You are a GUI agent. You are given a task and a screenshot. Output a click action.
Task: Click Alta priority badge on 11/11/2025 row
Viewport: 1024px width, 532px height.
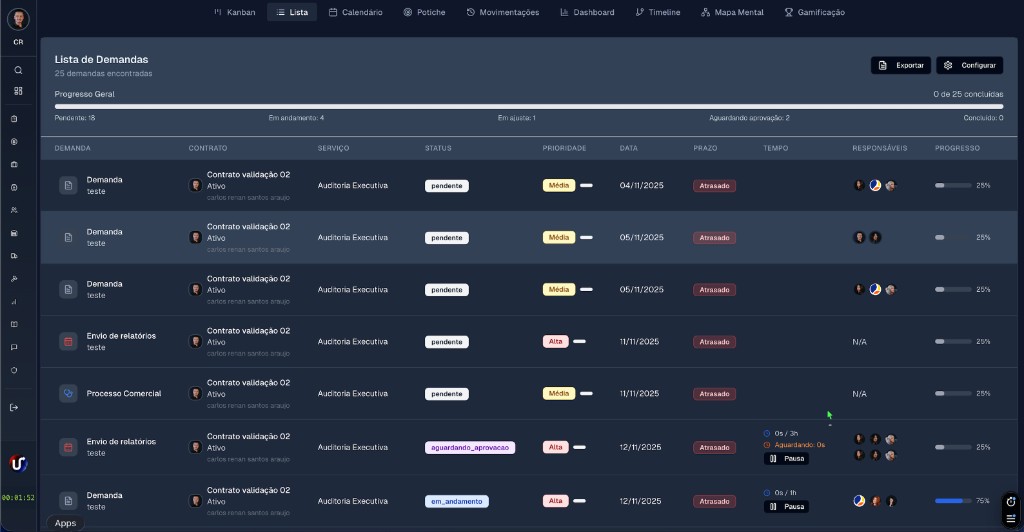click(x=555, y=341)
